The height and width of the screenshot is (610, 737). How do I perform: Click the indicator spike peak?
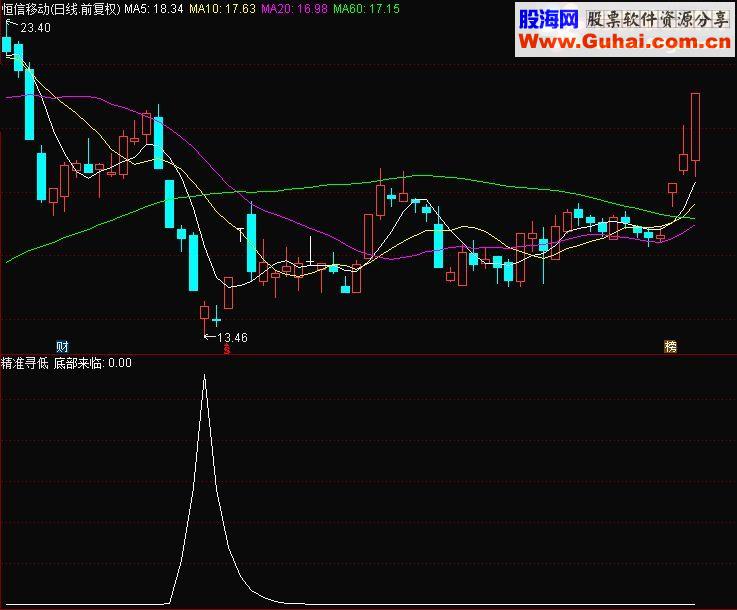pyautogui.click(x=204, y=376)
